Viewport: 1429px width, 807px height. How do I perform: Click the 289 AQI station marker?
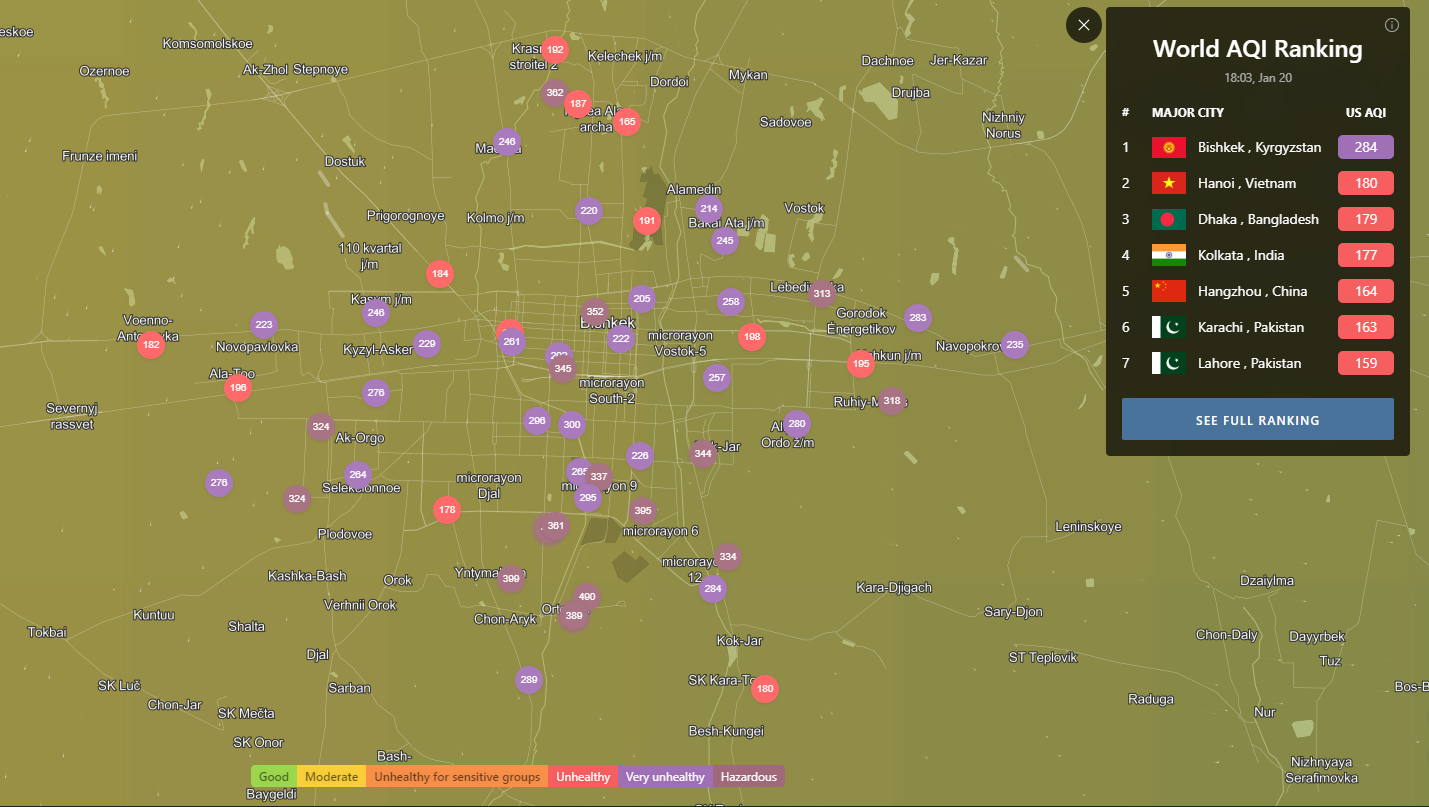[x=529, y=681]
